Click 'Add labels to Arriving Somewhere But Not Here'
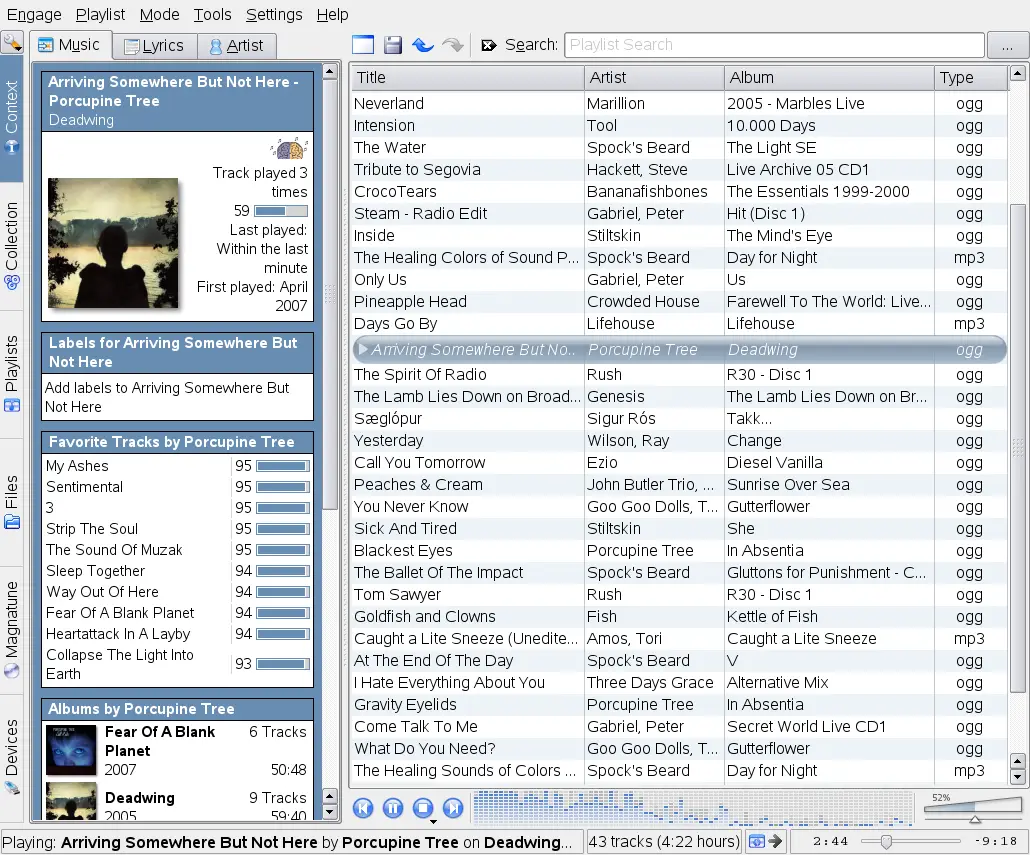 coord(166,397)
